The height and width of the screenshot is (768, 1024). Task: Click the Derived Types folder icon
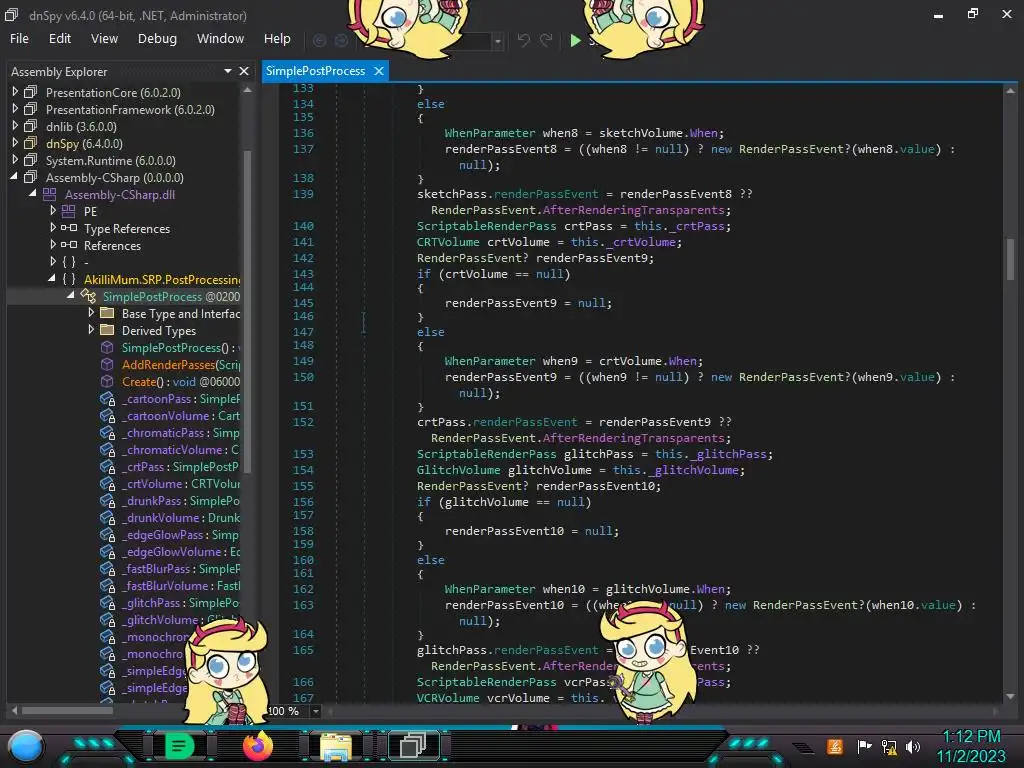pos(107,330)
